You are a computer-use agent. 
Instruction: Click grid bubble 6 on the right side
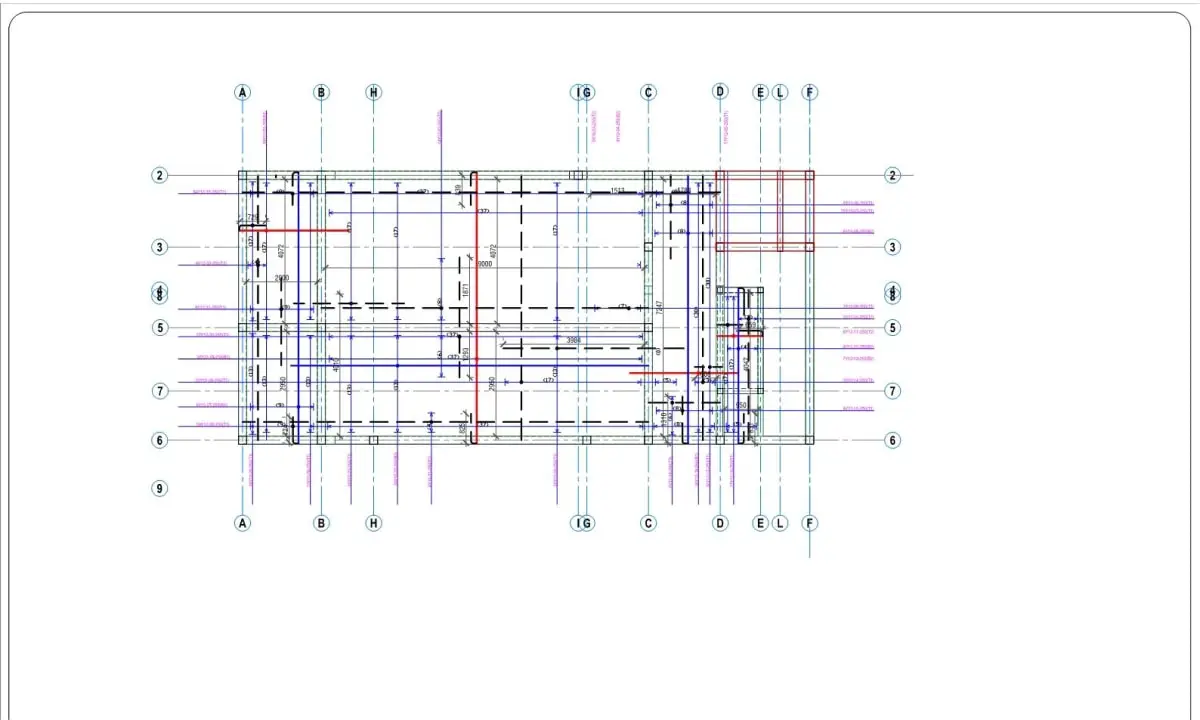pos(893,440)
